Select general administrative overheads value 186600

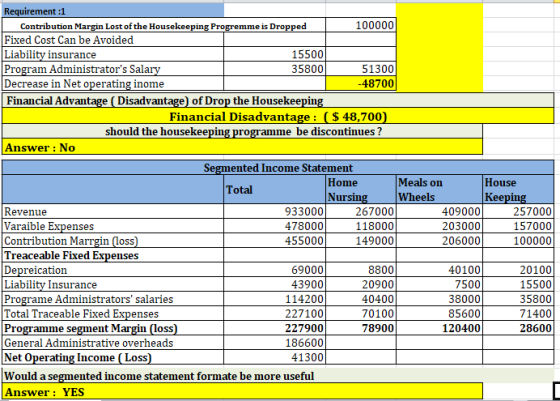[274, 343]
